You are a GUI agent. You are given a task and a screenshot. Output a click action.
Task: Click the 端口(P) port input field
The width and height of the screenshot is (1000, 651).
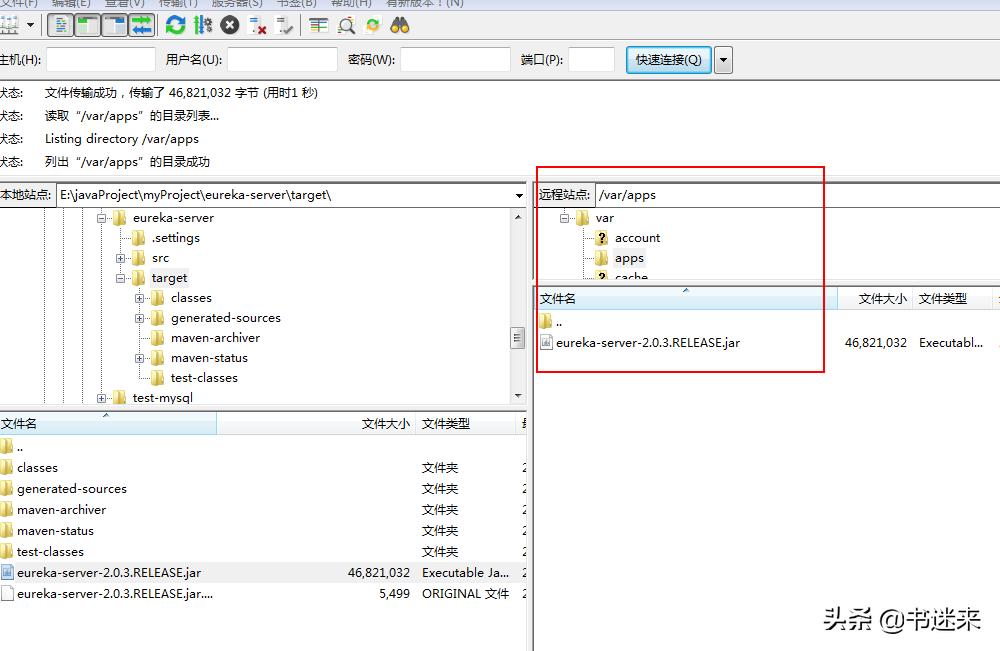point(591,59)
